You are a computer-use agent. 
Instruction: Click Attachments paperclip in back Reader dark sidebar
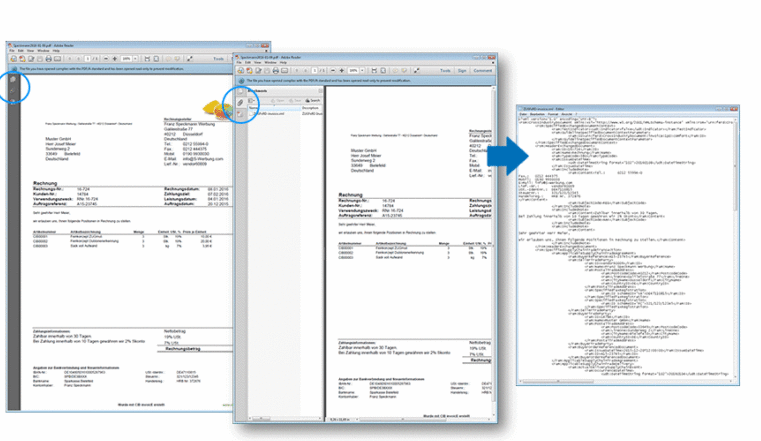point(12,90)
